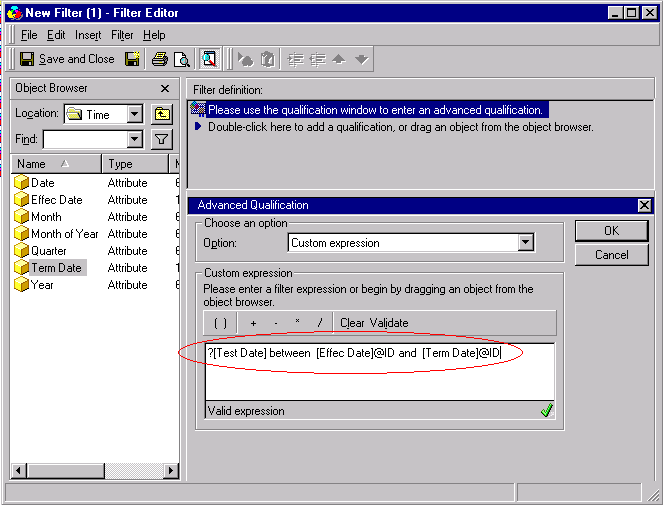The height and width of the screenshot is (505, 663).
Task: Open the Option dropdown arrow
Action: [x=526, y=243]
